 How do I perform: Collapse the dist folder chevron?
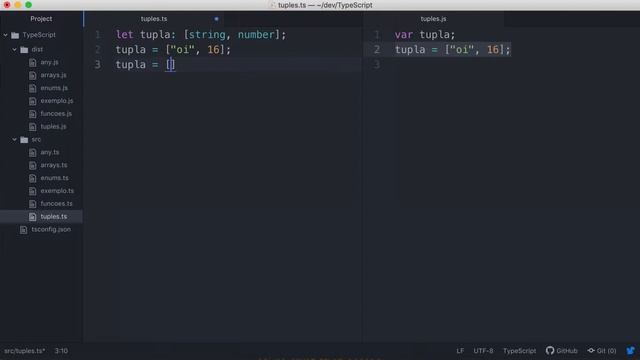14,49
